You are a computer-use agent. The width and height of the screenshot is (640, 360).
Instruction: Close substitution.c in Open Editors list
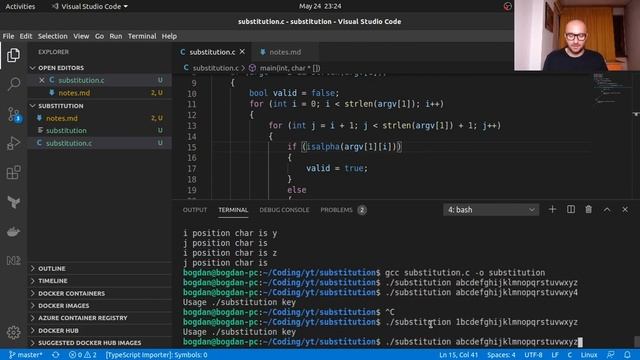(x=42, y=80)
